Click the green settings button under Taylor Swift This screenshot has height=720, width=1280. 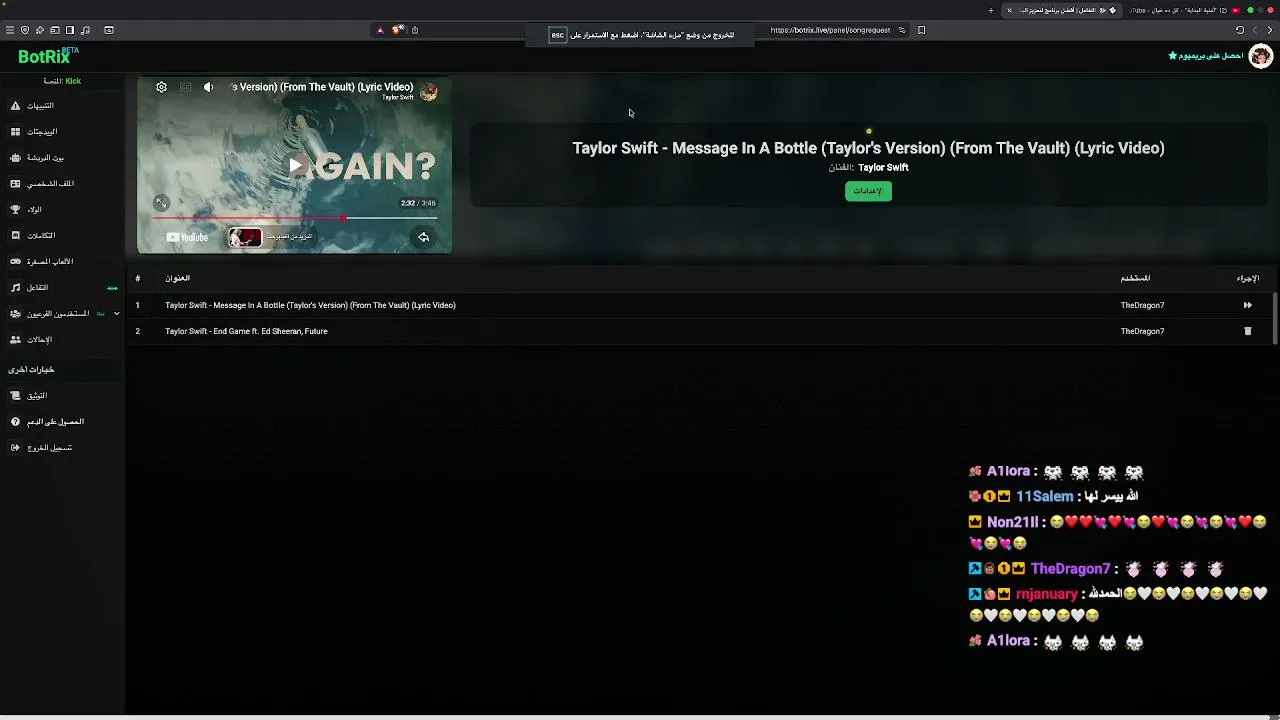click(868, 191)
